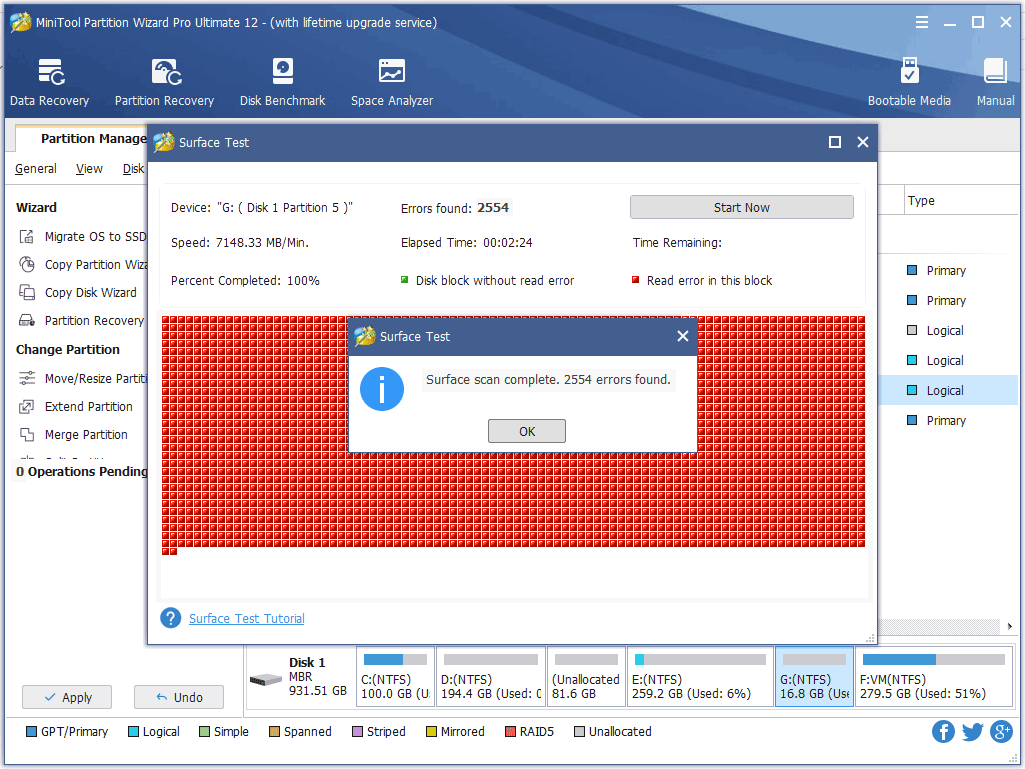Launch Partition Recovery from the top toolbar

tap(164, 82)
